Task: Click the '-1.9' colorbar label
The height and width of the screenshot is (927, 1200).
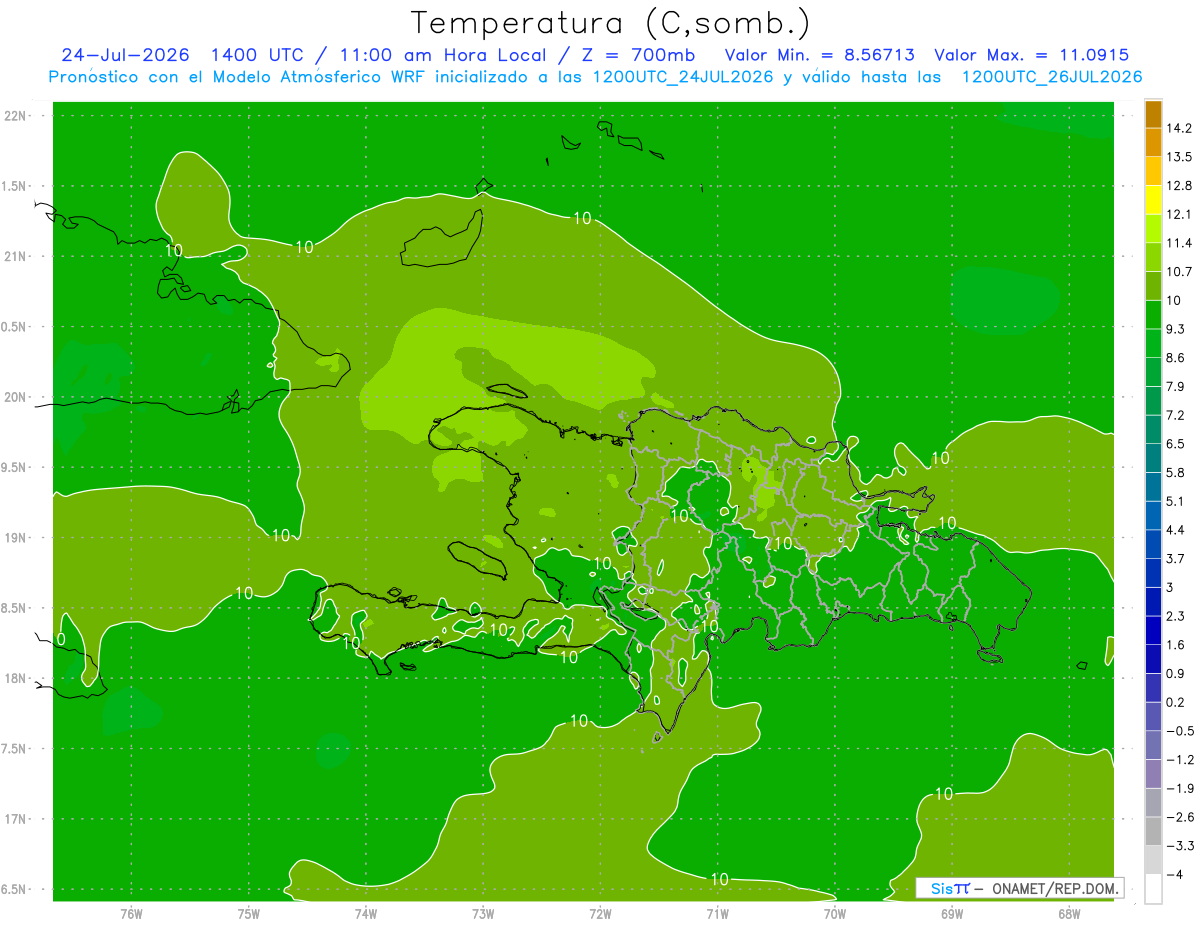Action: (x=1179, y=788)
